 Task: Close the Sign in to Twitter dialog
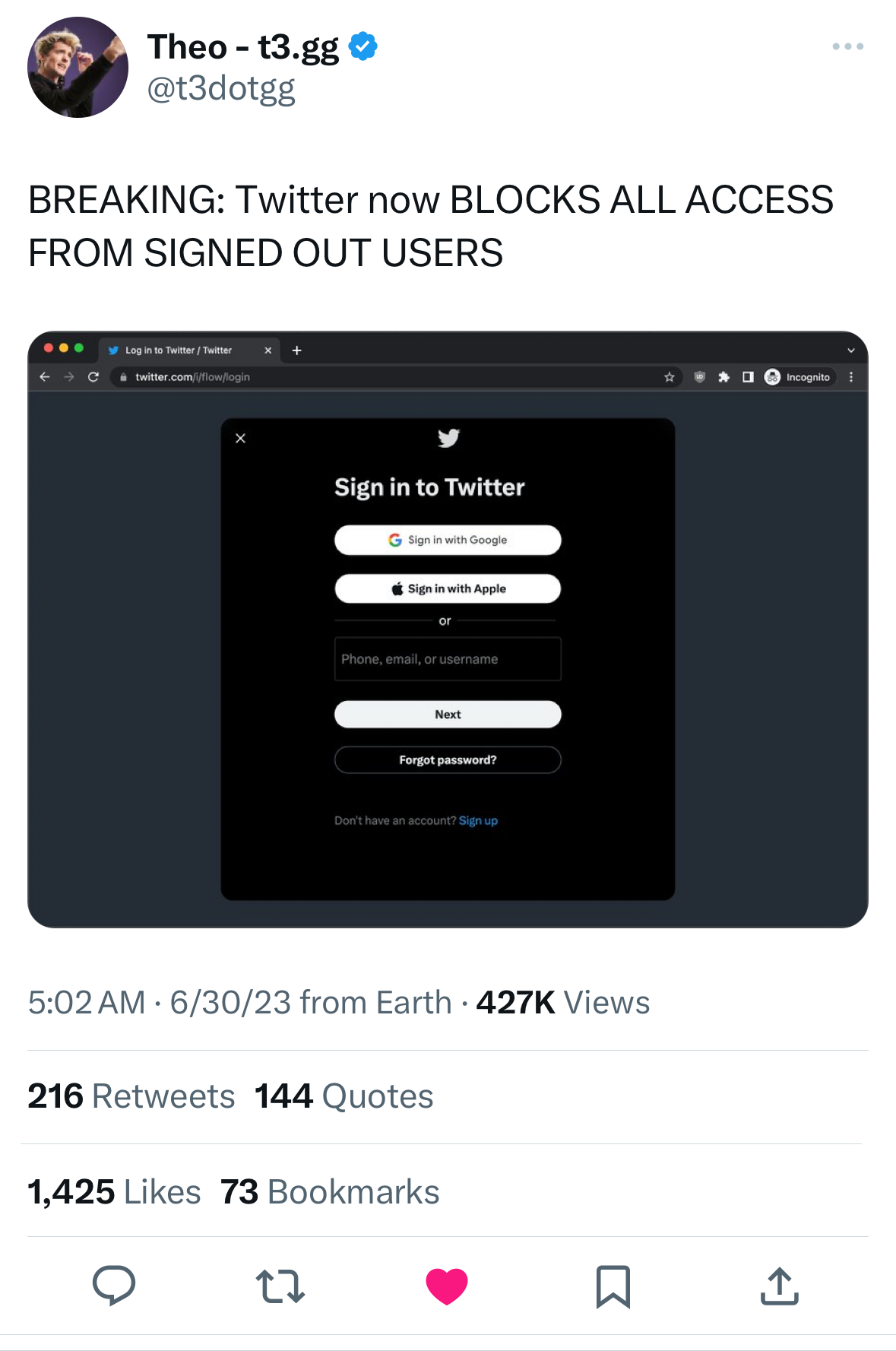pos(241,438)
